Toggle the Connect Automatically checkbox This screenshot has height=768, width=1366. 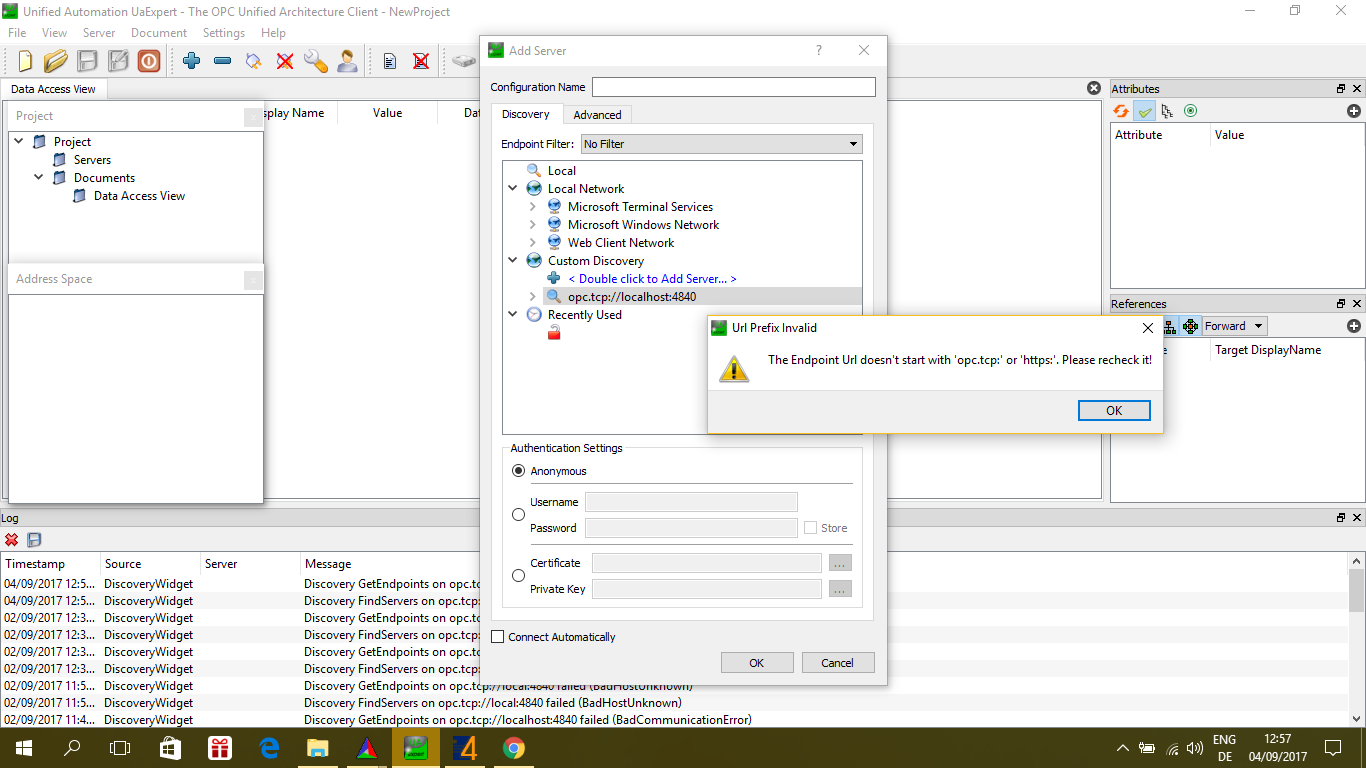498,637
